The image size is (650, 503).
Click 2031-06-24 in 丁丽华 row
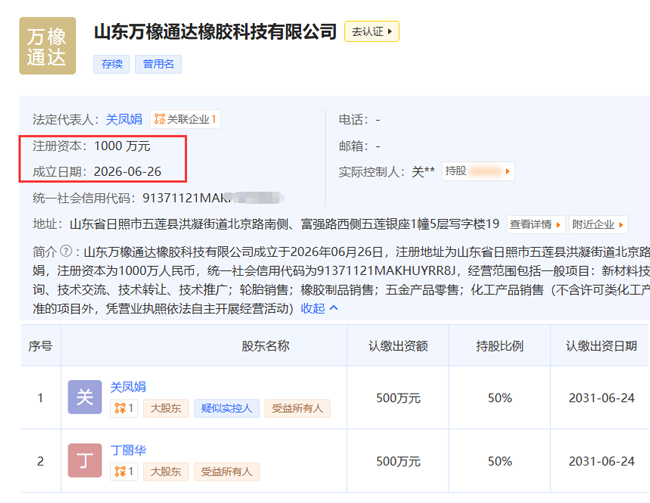pos(601,462)
